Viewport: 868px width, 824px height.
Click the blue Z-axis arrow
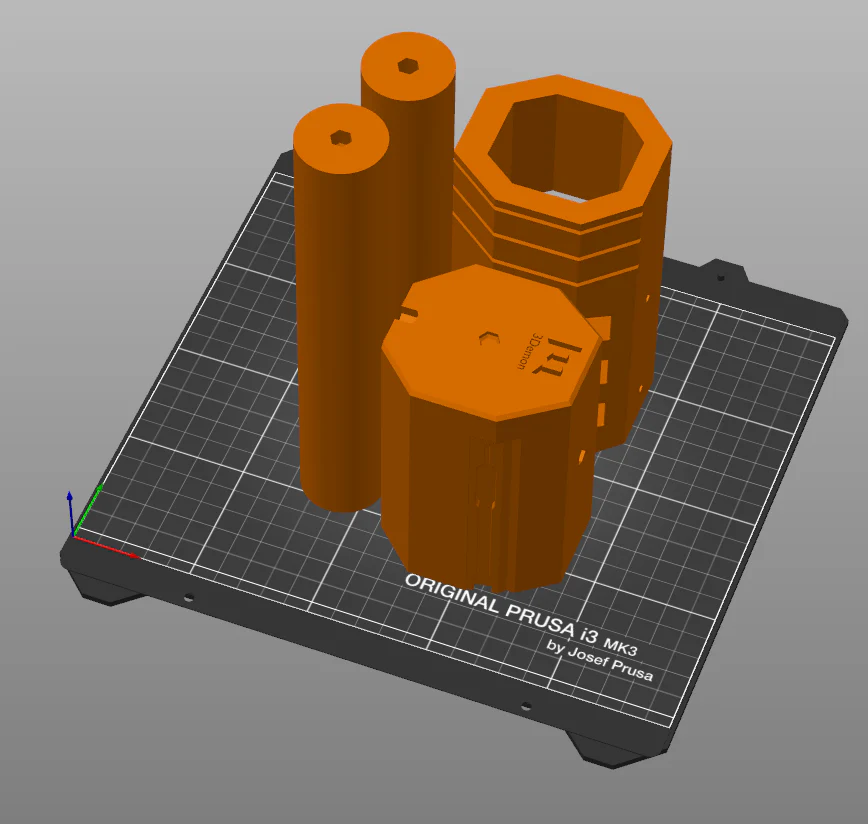70,500
